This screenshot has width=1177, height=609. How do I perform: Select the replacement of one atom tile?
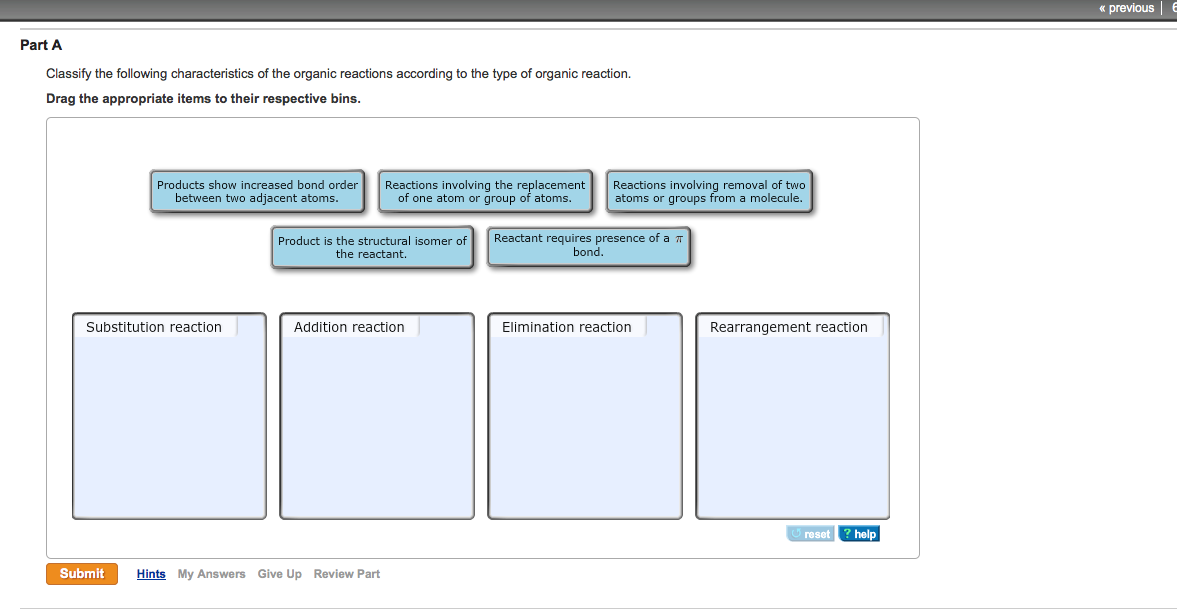coord(484,191)
